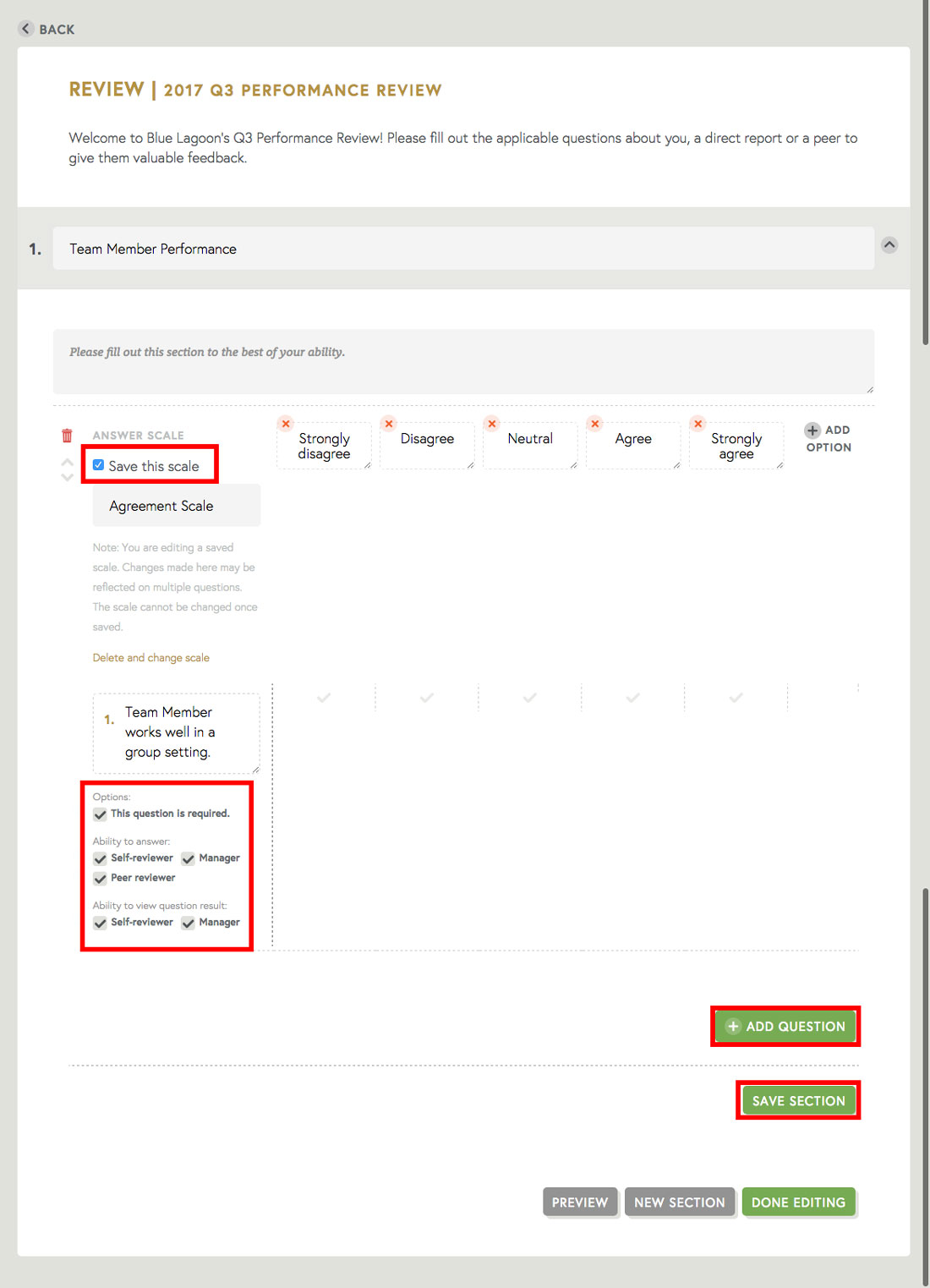
Task: Click the Back arrow icon
Action: coord(25,28)
